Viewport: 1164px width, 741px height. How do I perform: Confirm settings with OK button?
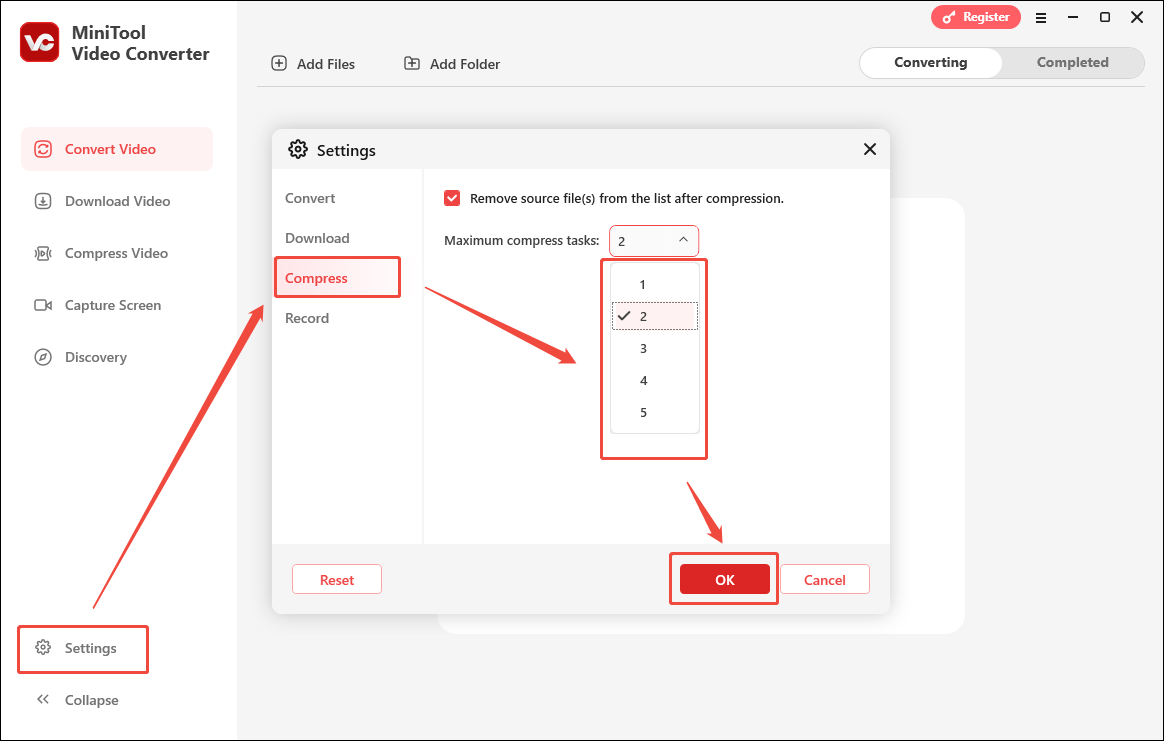pyautogui.click(x=724, y=578)
